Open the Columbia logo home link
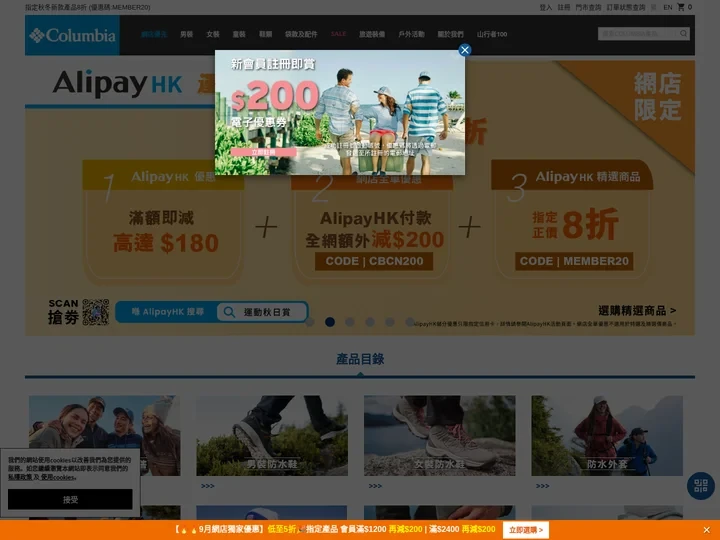 [73, 35]
